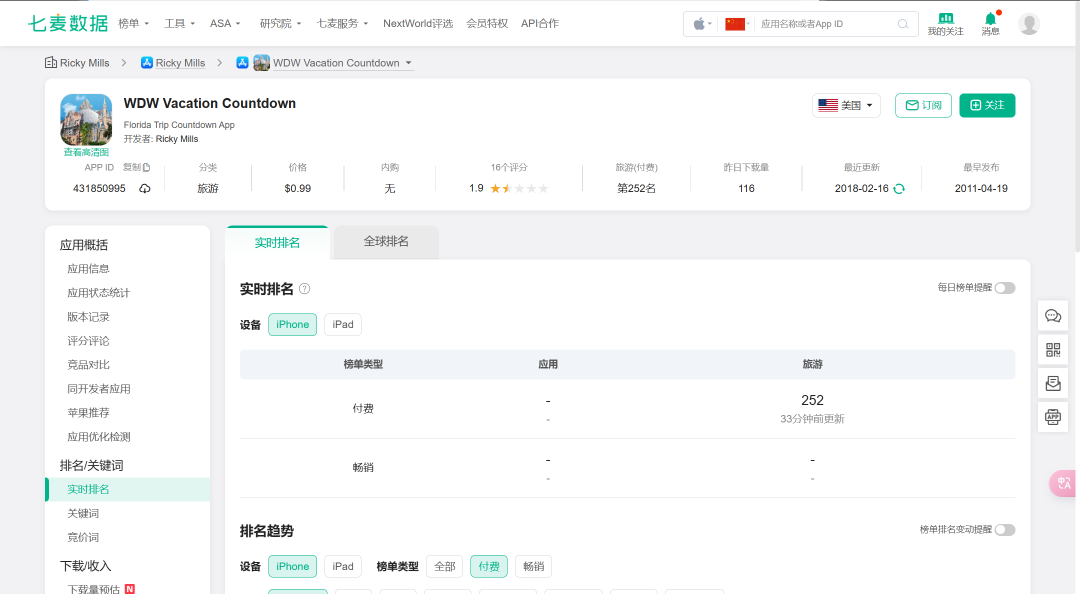Expand the 研究院 nav dropdown
The width and height of the screenshot is (1080, 594).
280,23
